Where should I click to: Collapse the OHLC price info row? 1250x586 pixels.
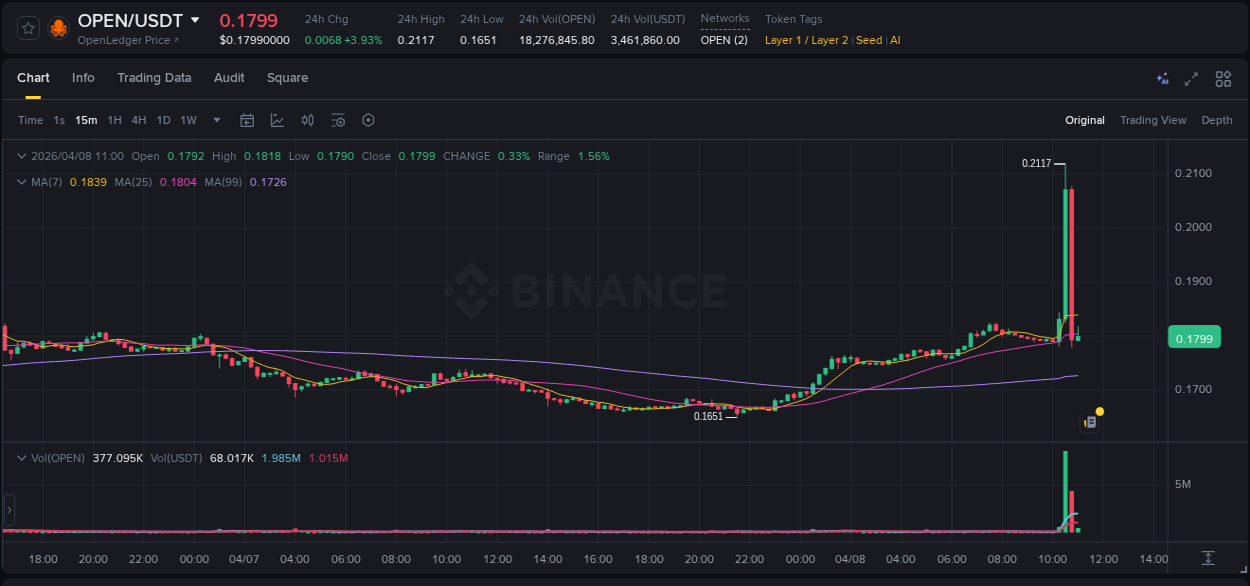pos(21,156)
